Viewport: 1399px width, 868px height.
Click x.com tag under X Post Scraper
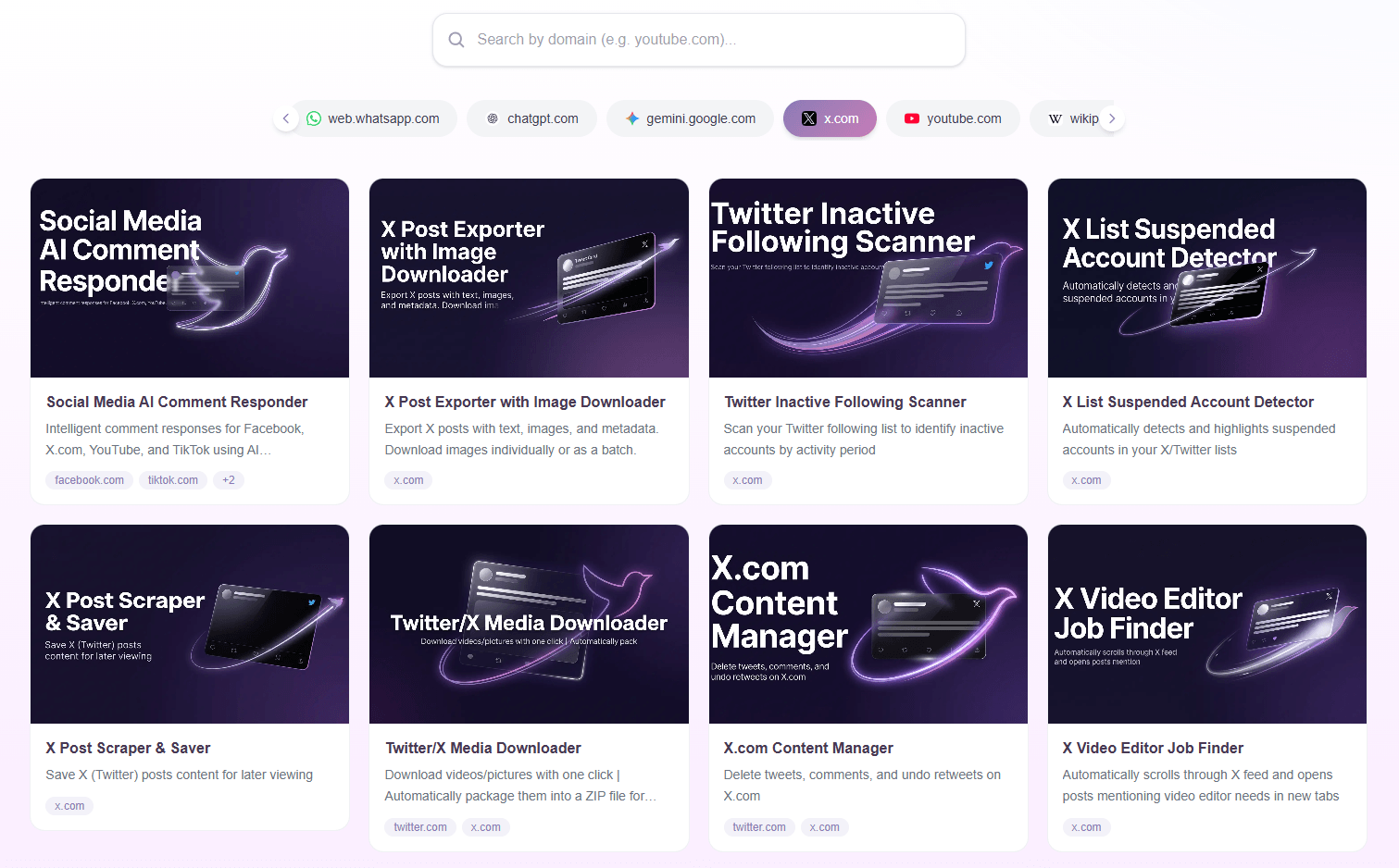click(69, 806)
